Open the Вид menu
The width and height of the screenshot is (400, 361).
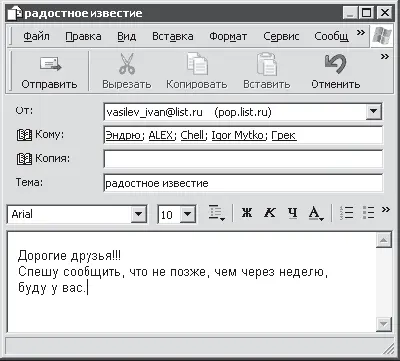127,36
